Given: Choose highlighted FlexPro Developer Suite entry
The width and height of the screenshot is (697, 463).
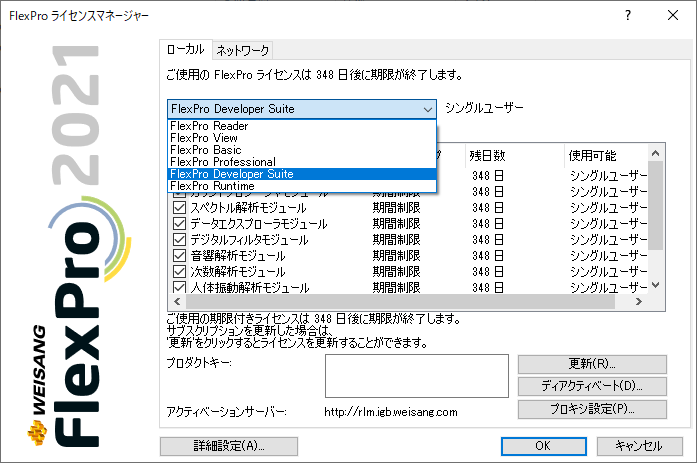Looking at the screenshot, I should pos(302,174).
